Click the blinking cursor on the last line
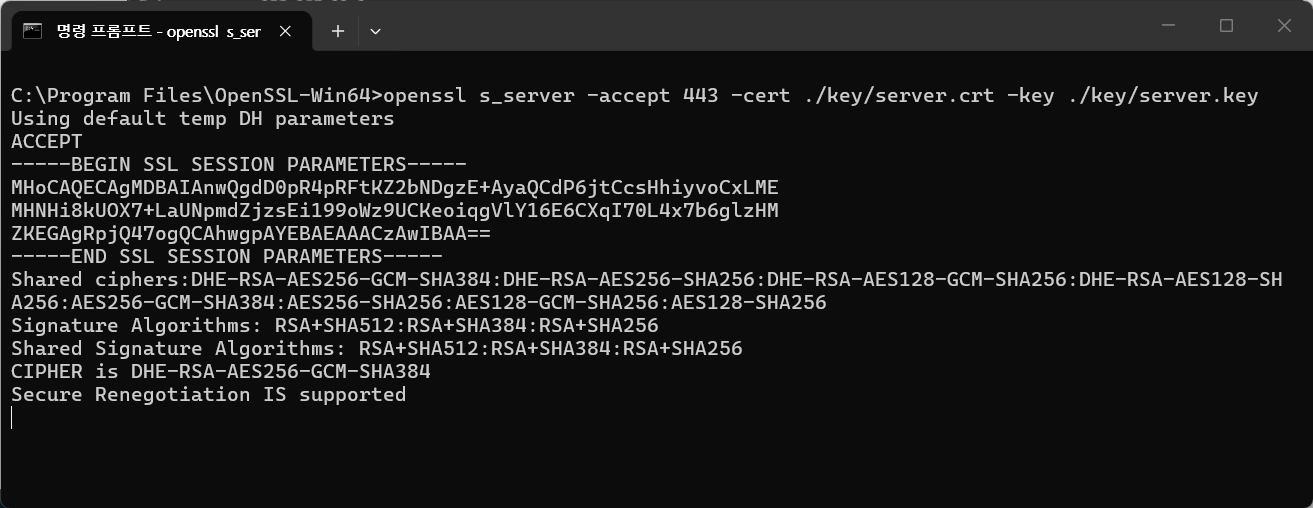Image resolution: width=1313 pixels, height=508 pixels. click(12, 418)
